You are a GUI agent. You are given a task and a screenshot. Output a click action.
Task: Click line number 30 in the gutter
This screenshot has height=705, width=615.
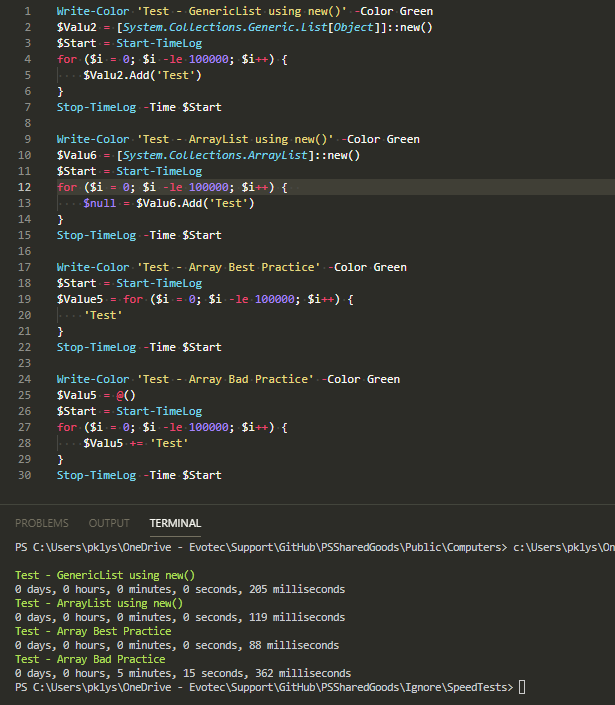click(25, 475)
